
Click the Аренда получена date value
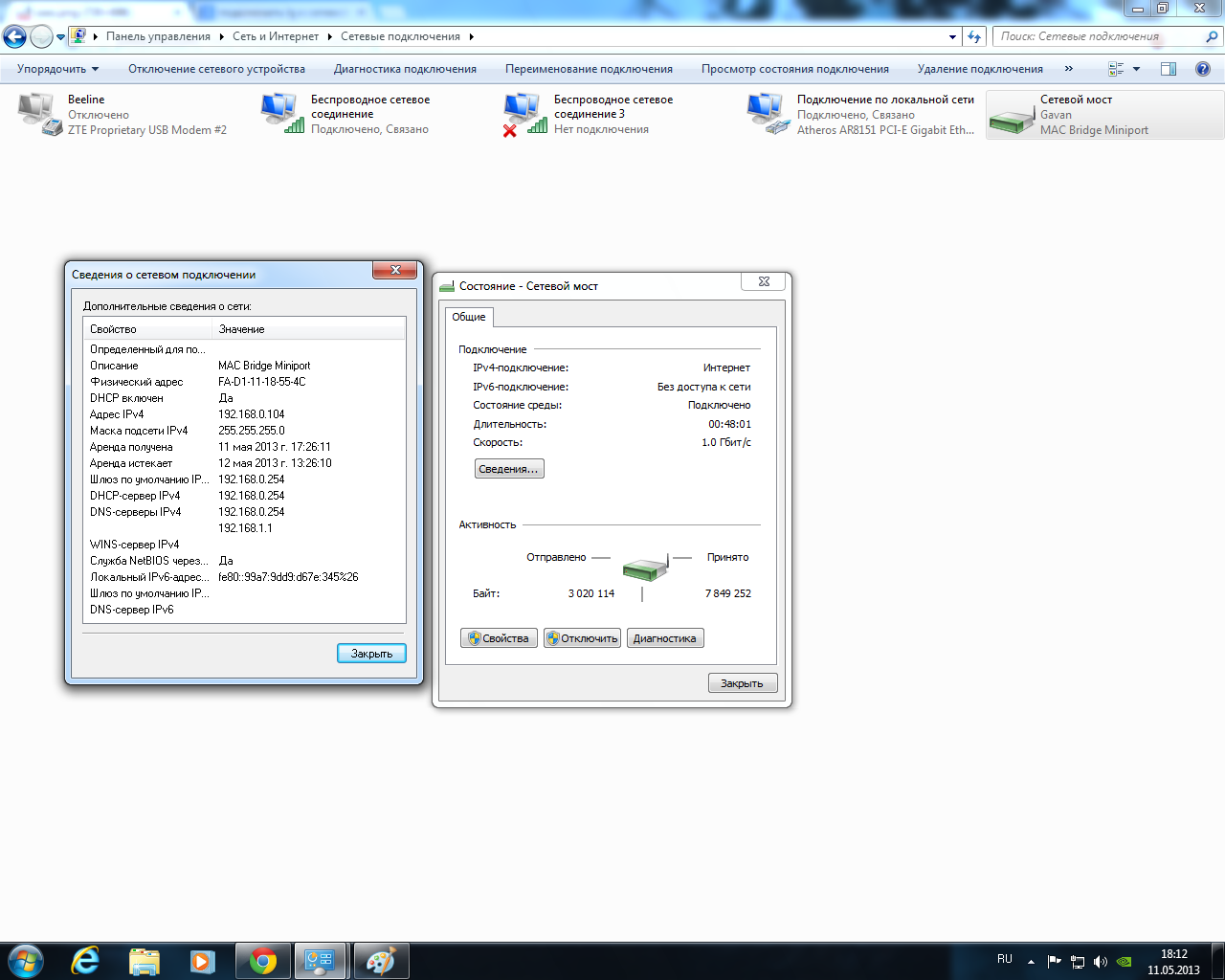[275, 447]
